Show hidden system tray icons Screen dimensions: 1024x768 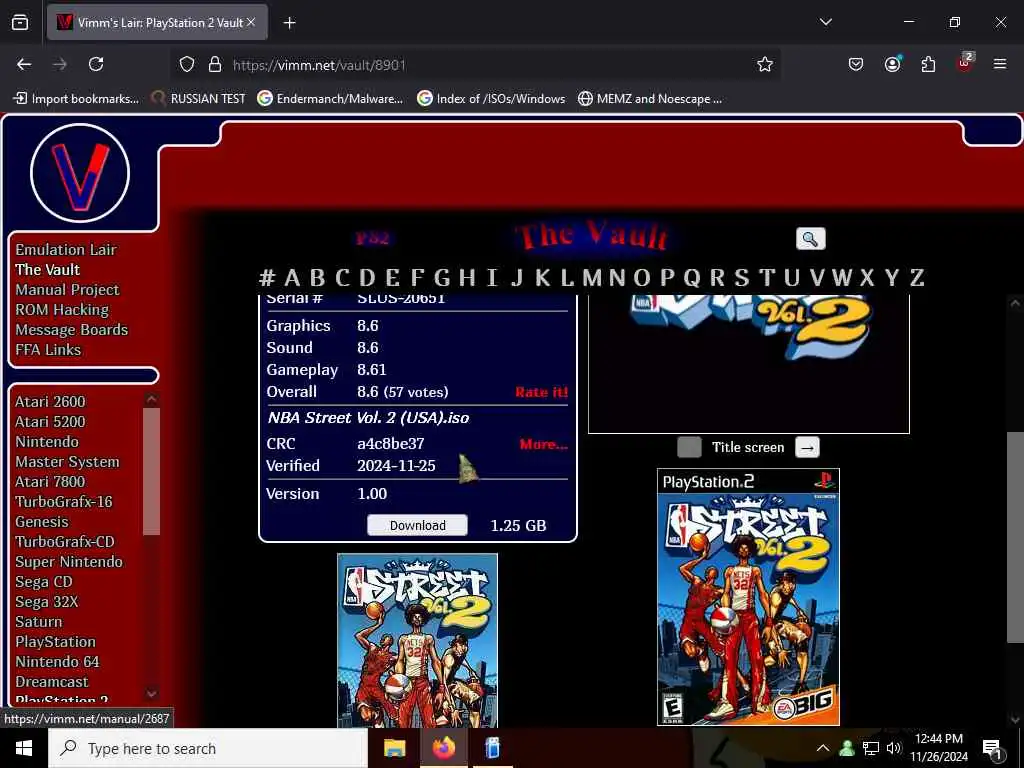point(823,748)
